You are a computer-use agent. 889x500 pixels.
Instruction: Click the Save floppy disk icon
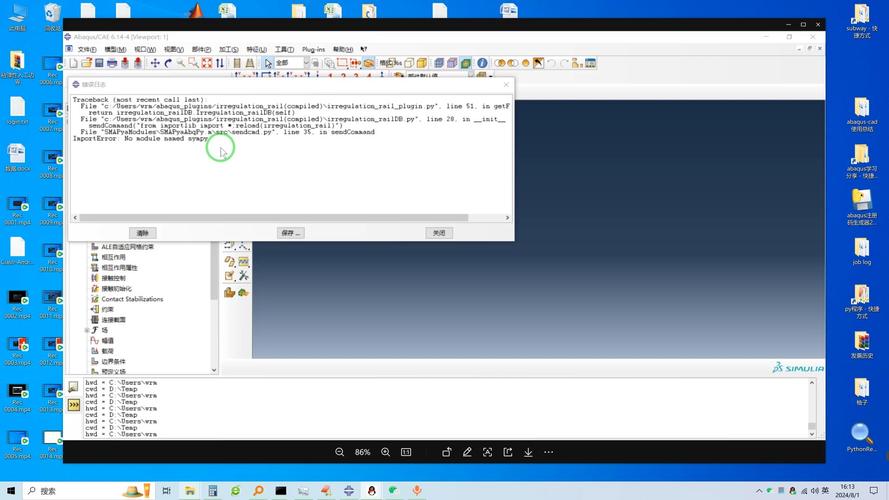(99, 63)
